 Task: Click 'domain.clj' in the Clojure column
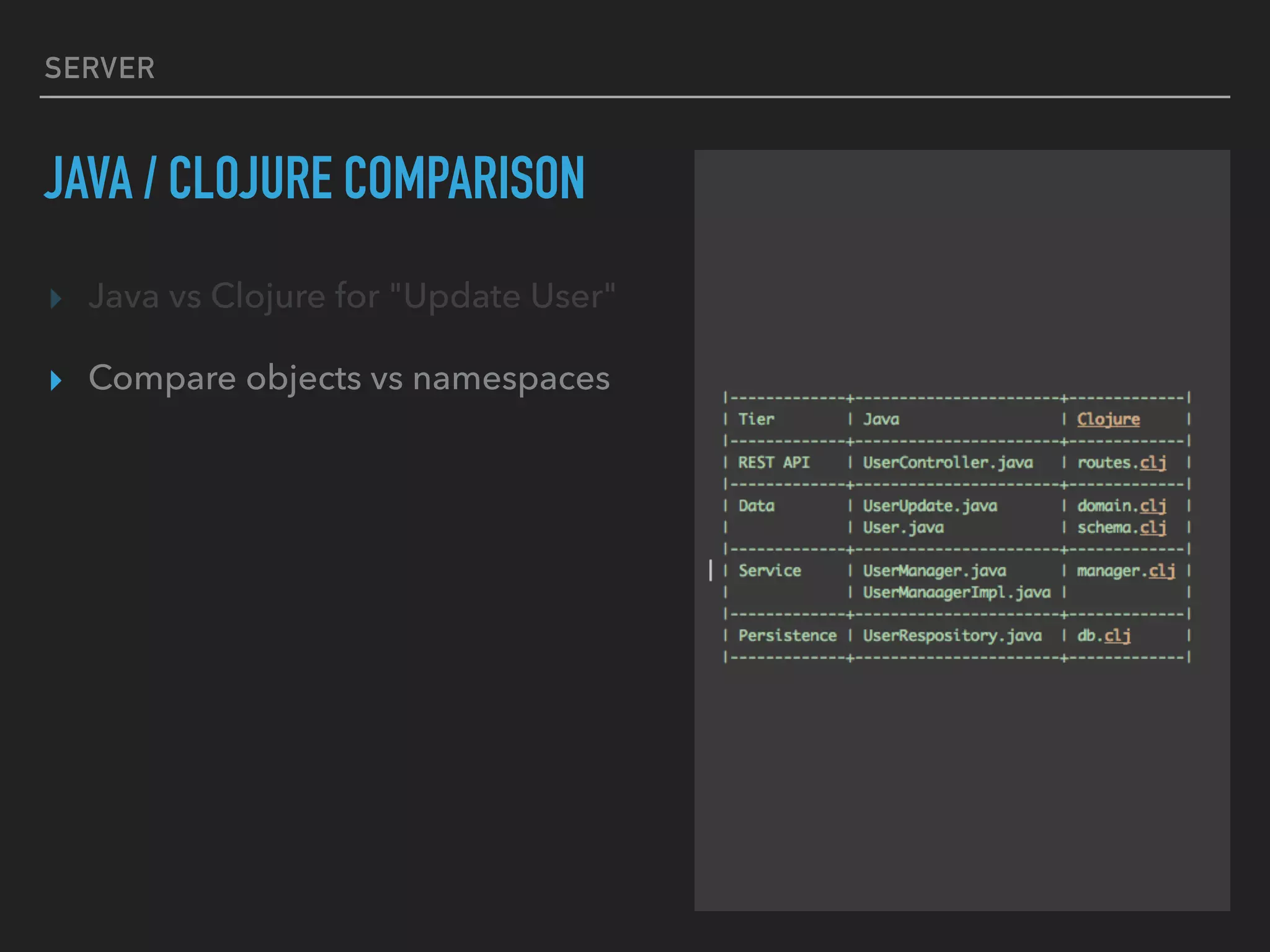pyautogui.click(x=1122, y=506)
